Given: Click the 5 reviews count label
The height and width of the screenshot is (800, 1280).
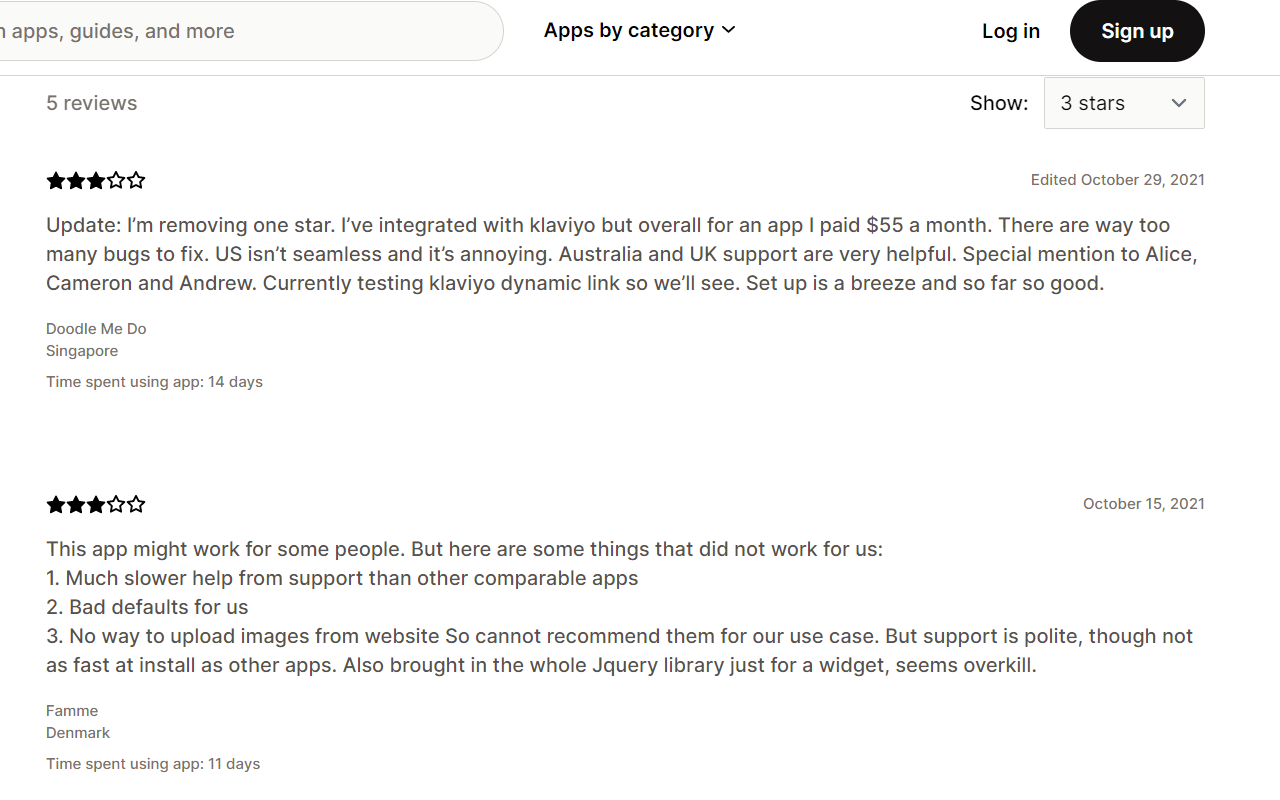Looking at the screenshot, I should [92, 103].
